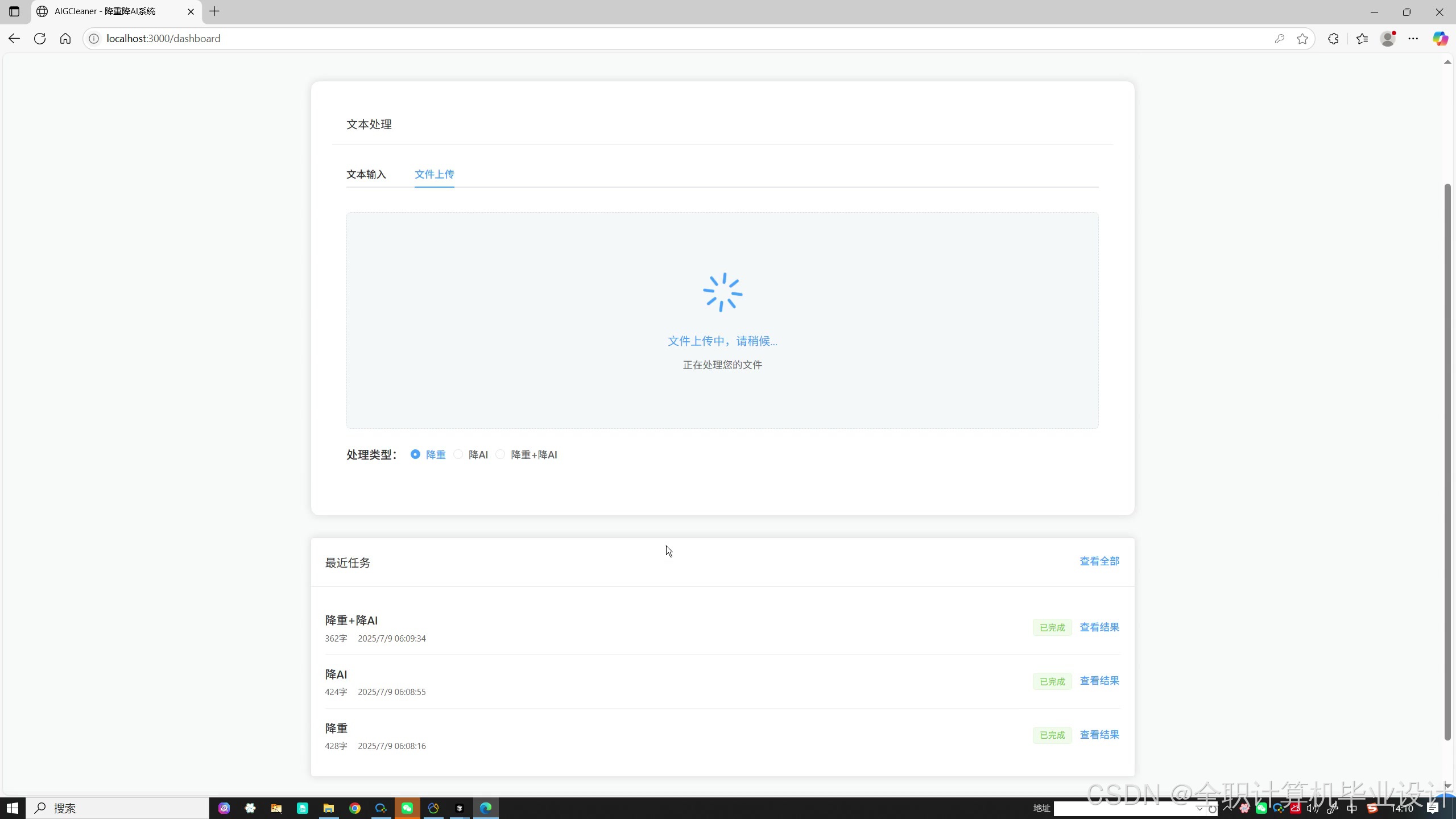
Task: Switch to the 文本输入 tab
Action: [366, 174]
